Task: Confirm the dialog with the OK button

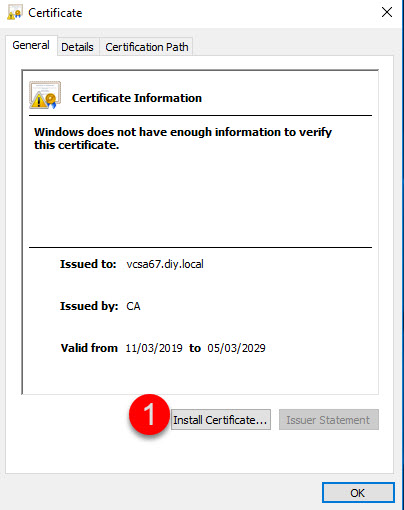Action: click(x=358, y=493)
